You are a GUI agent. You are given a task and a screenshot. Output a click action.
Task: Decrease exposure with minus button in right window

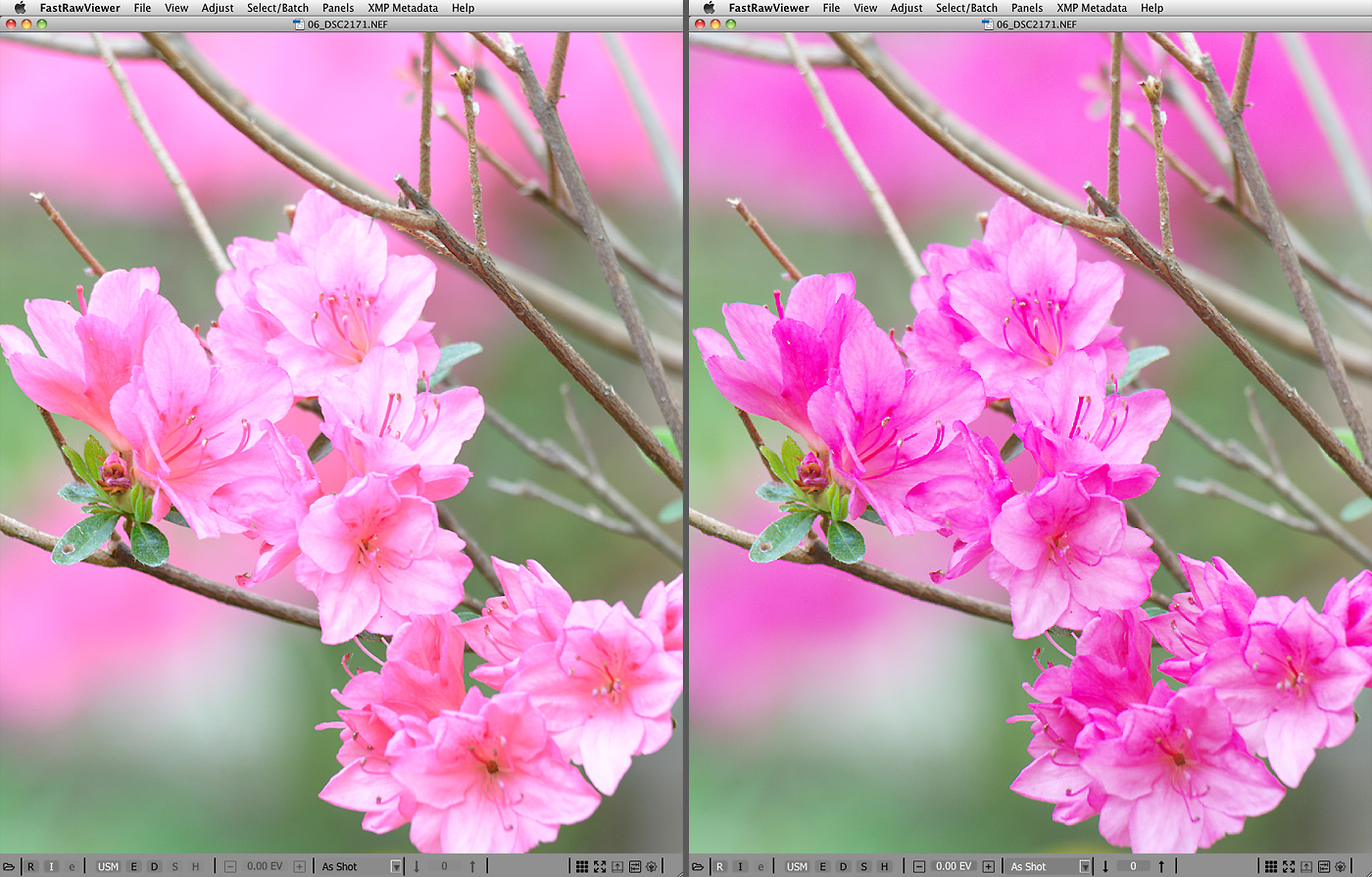click(918, 866)
